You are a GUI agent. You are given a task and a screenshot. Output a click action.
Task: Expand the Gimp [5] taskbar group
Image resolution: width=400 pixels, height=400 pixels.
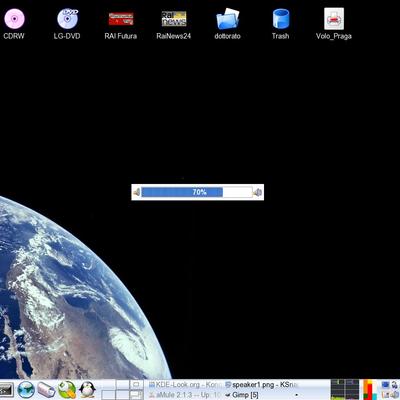261,395
